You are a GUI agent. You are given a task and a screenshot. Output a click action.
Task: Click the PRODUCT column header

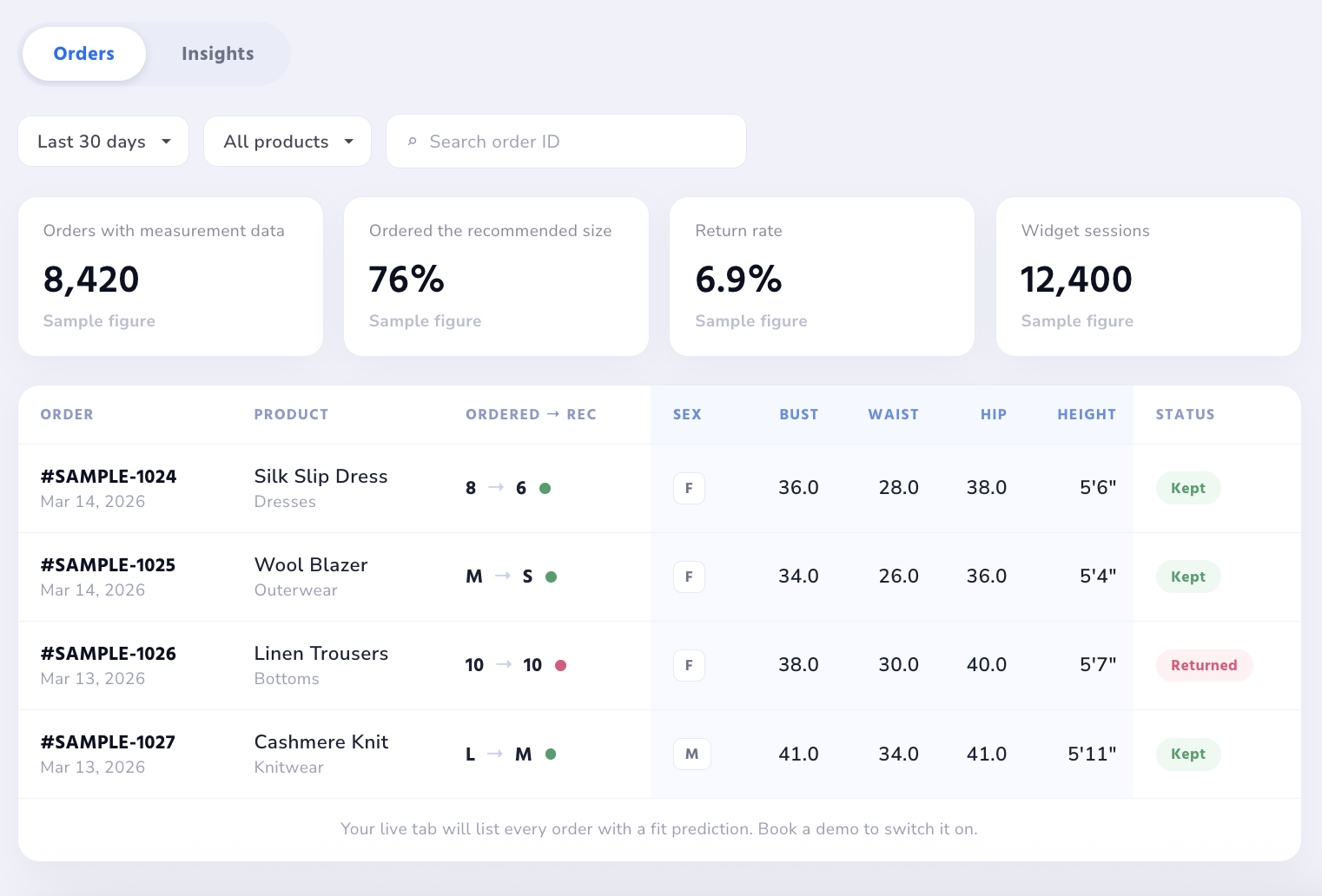tap(291, 415)
